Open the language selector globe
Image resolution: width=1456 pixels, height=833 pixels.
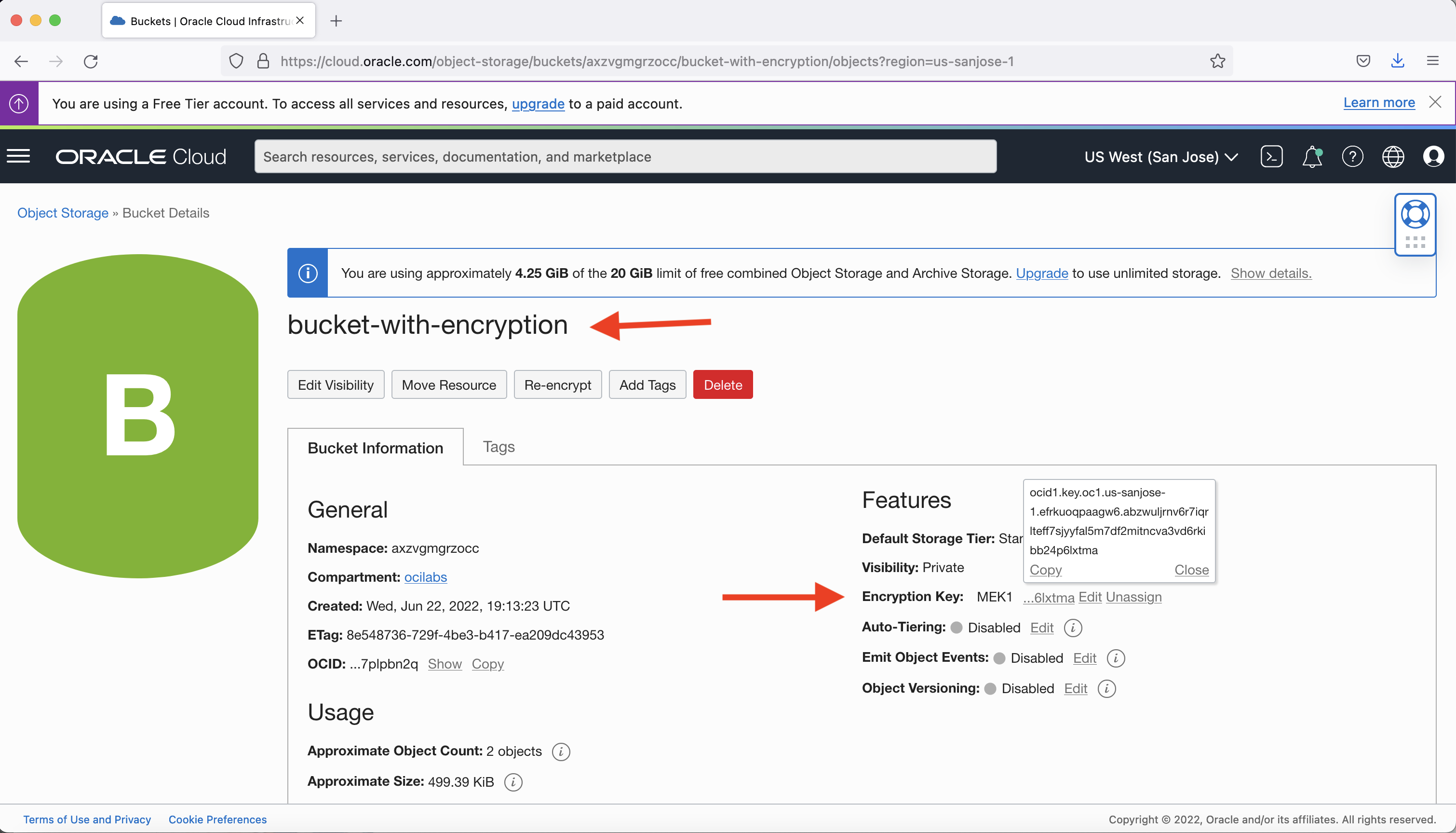(x=1393, y=156)
